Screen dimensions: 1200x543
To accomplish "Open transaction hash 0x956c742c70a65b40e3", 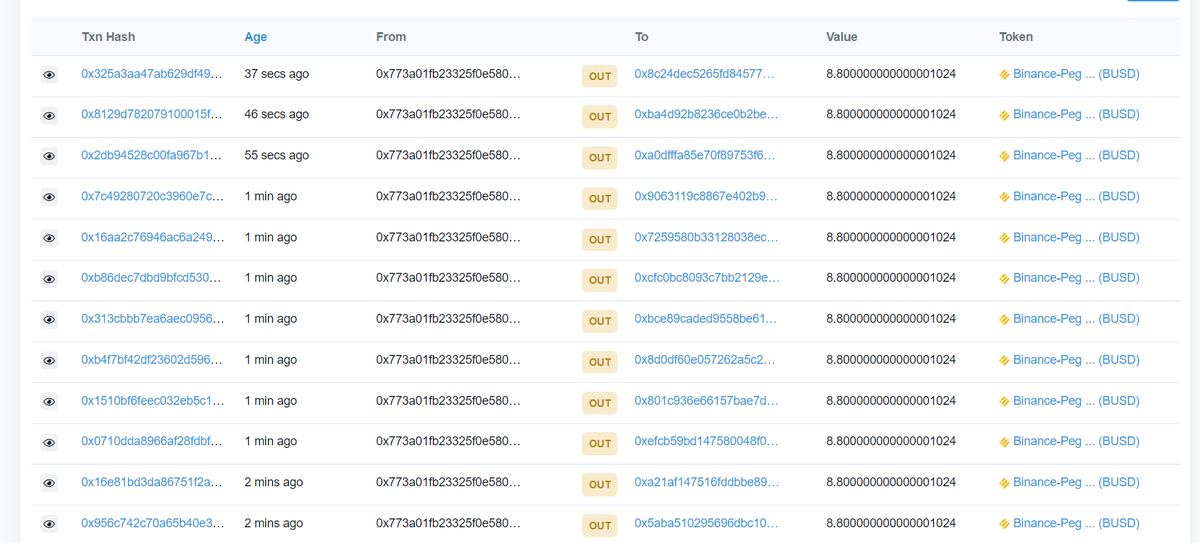I will [152, 523].
